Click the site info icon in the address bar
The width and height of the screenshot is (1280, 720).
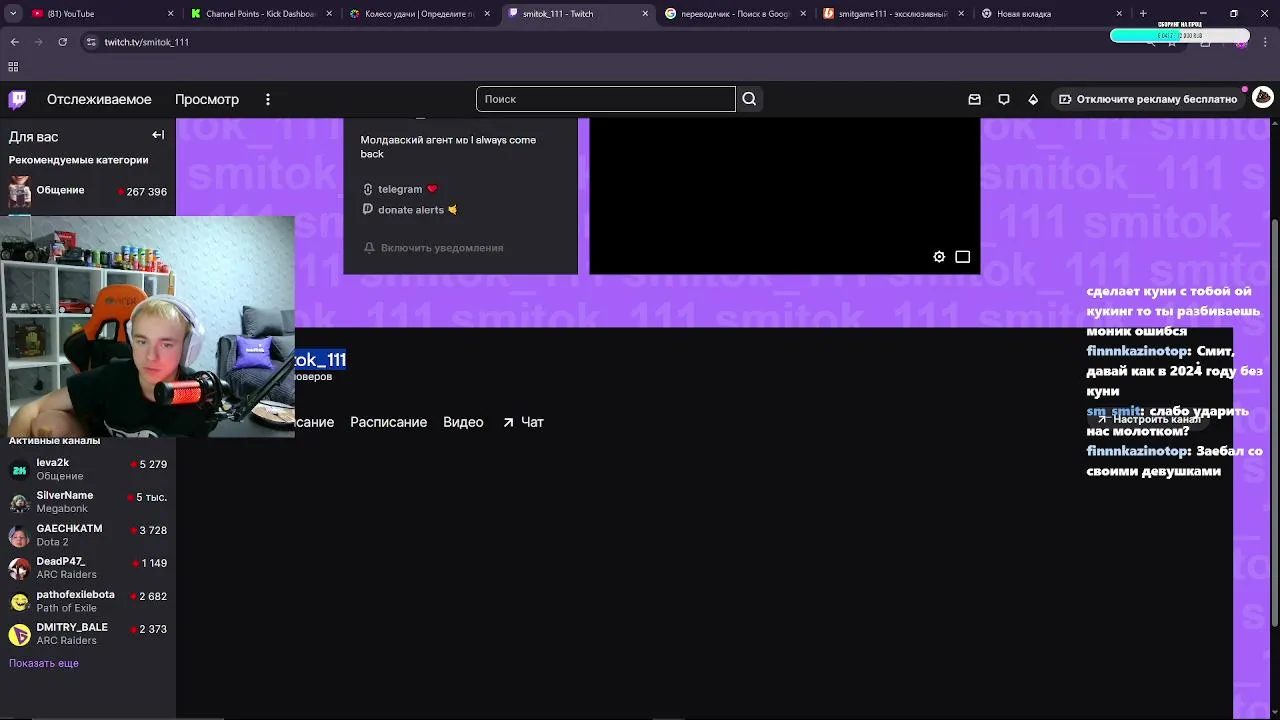(91, 42)
